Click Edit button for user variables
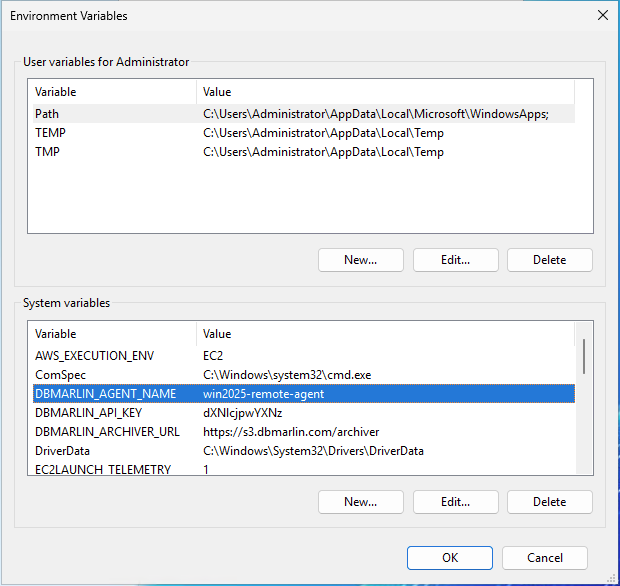Viewport: 620px width, 586px height. pyautogui.click(x=455, y=260)
